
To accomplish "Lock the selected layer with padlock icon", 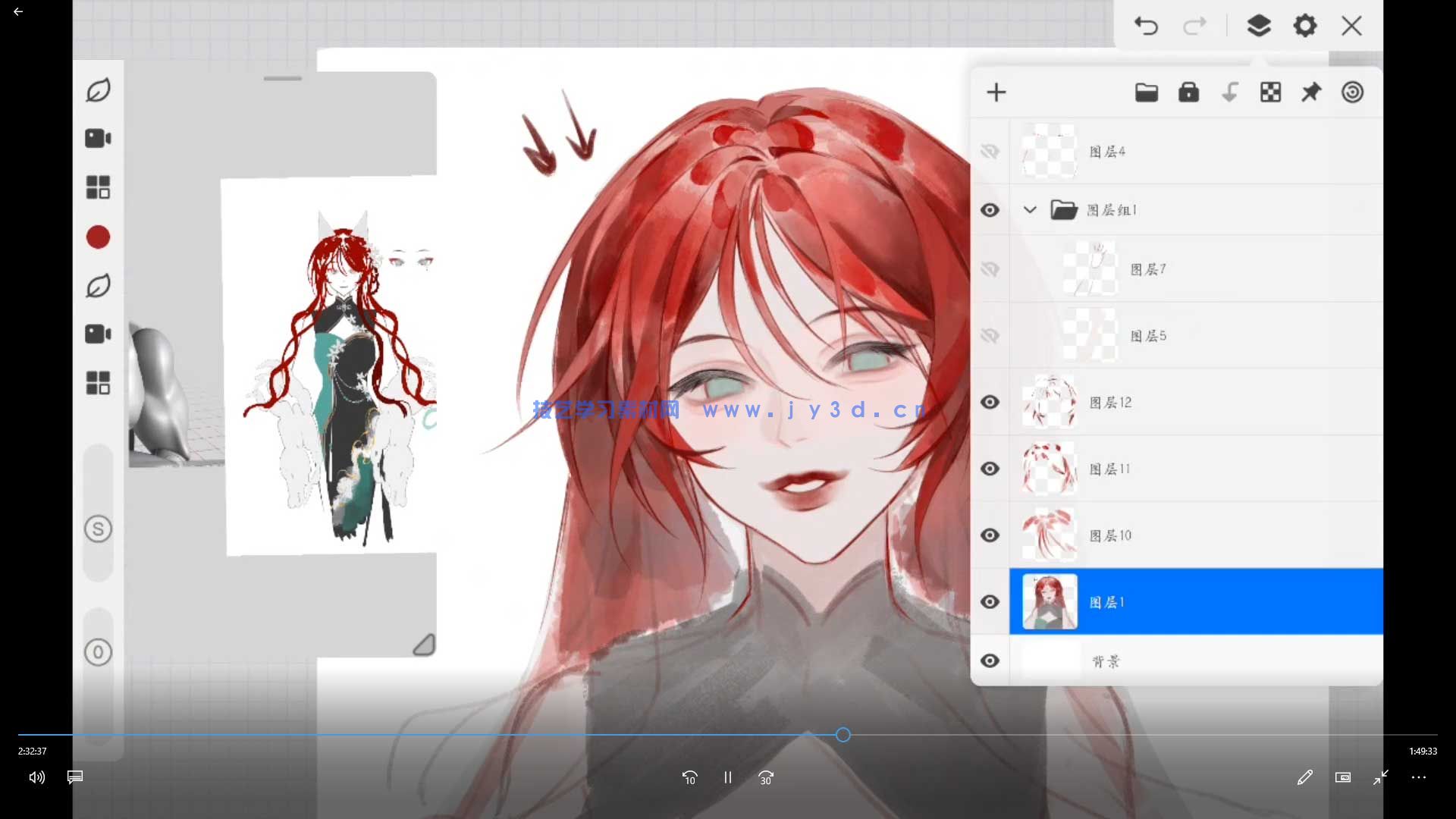I will [x=1188, y=93].
